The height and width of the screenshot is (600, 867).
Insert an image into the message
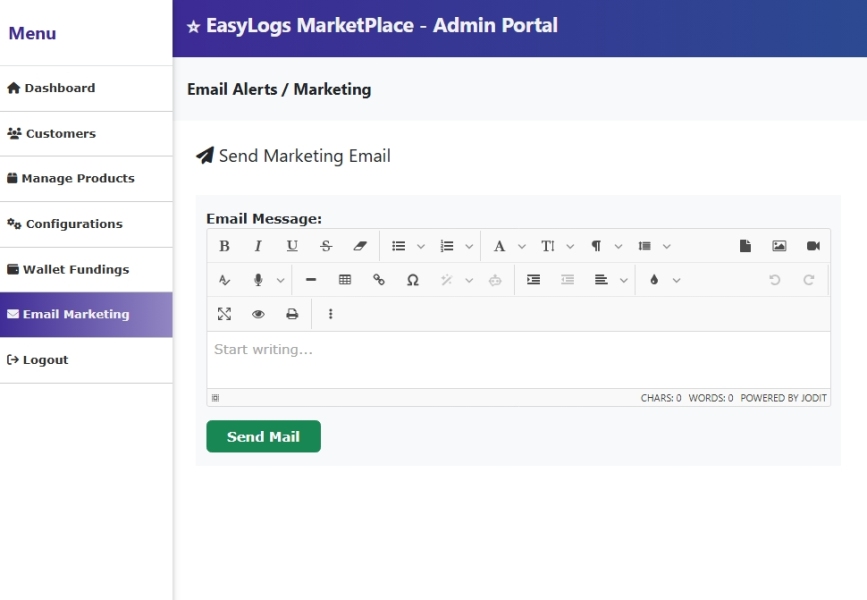779,246
